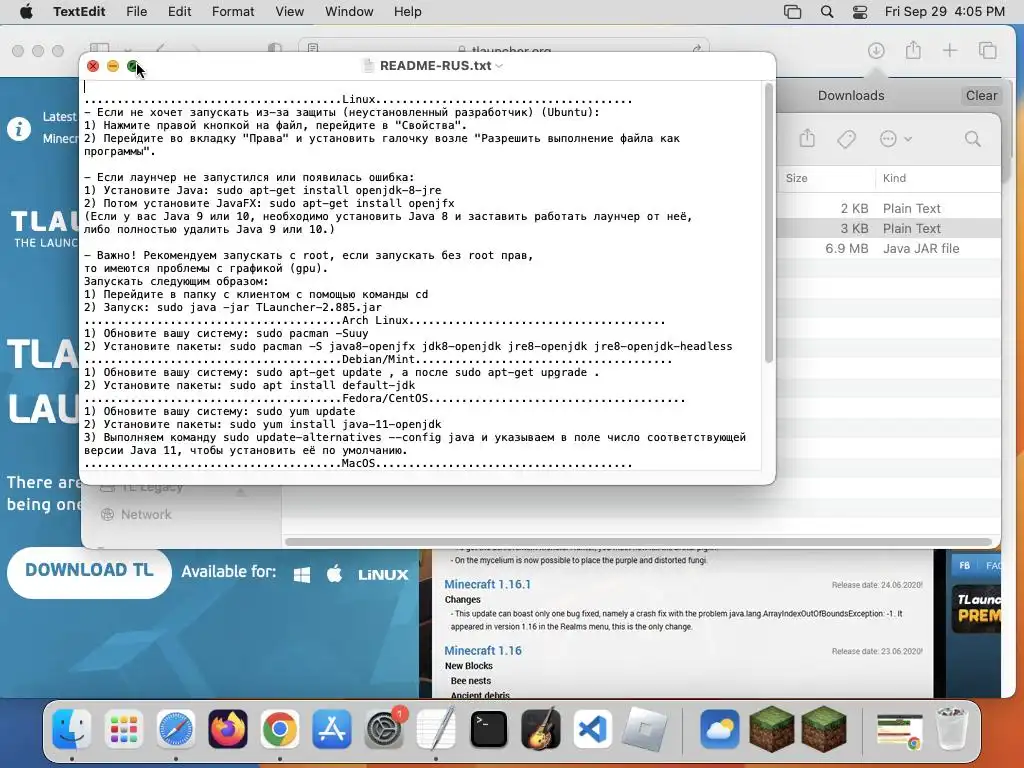Click the Finder Share icon
The image size is (1024, 768).
[807, 138]
